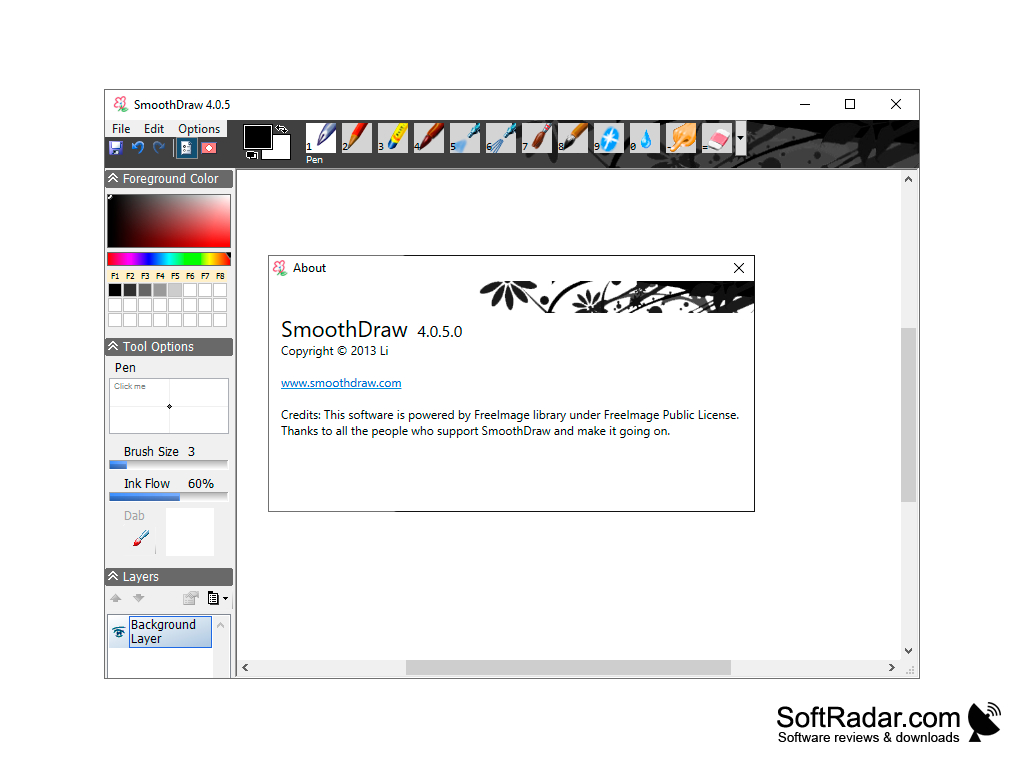Select the airbrush tool numbered 5
The width and height of the screenshot is (1024, 768).
pyautogui.click(x=465, y=138)
